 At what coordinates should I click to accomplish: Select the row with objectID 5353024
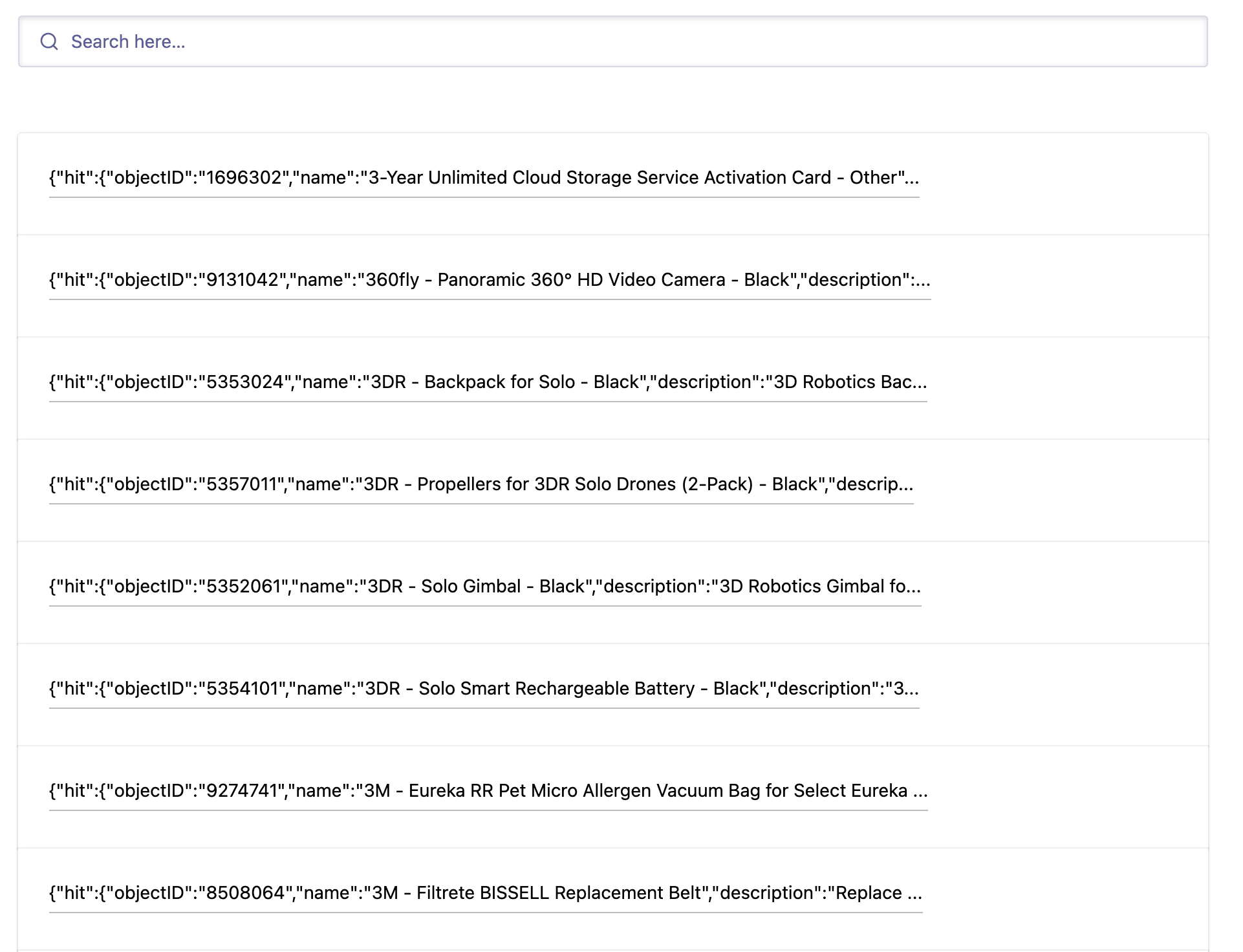coord(244,382)
